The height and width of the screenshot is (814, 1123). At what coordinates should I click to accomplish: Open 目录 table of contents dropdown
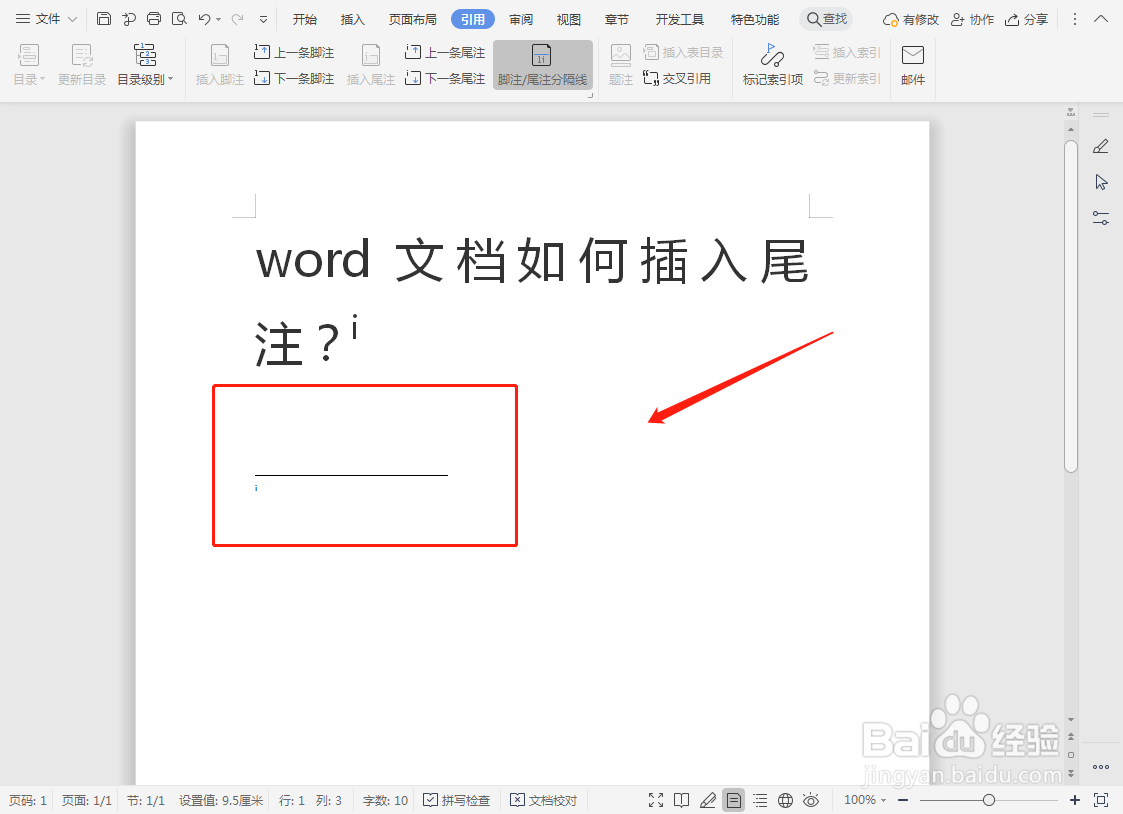[x=29, y=64]
